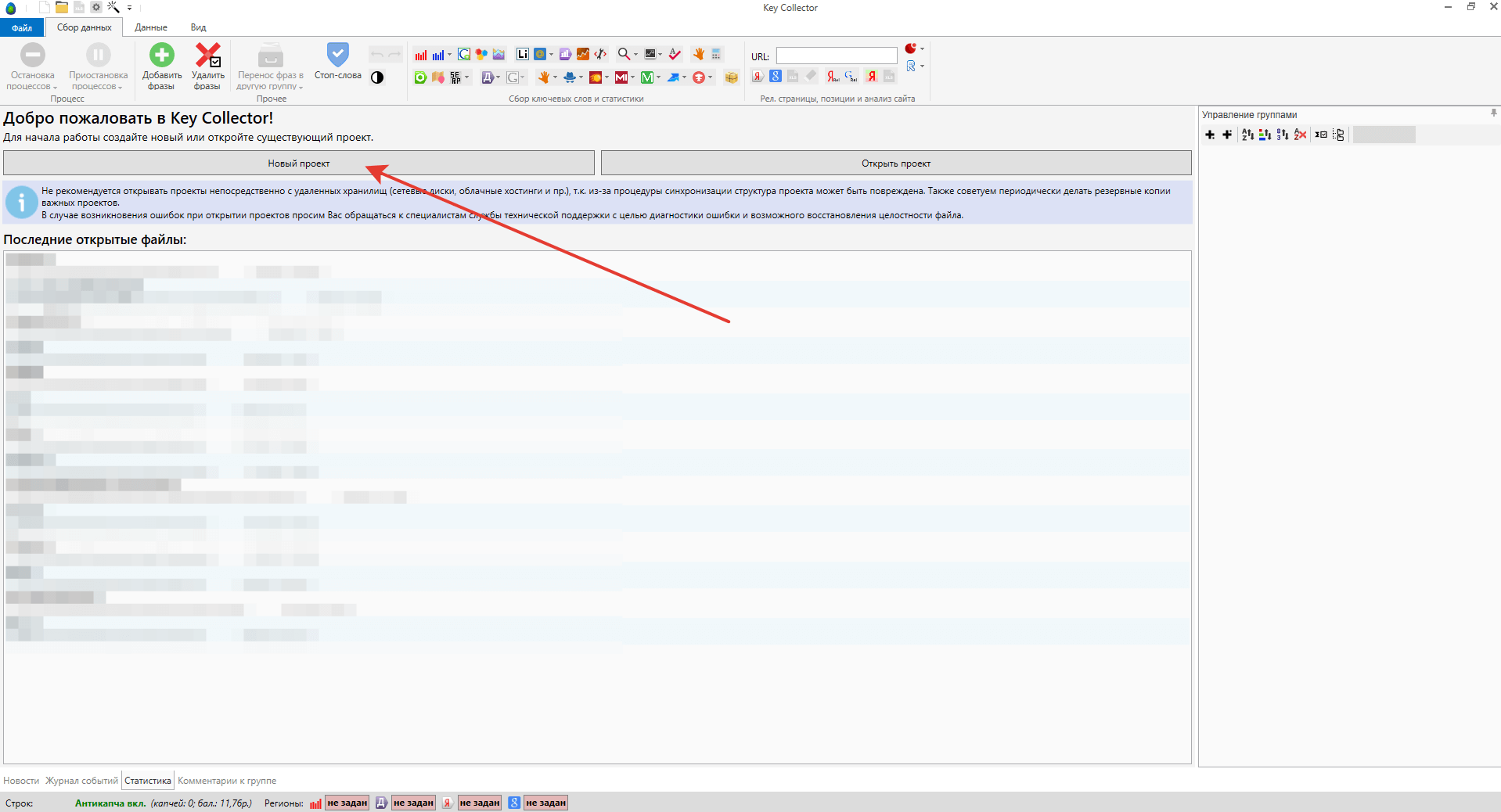Expand dropdown next to @ mail icon
Screen dimensions: 1501x812
[x=551, y=54]
